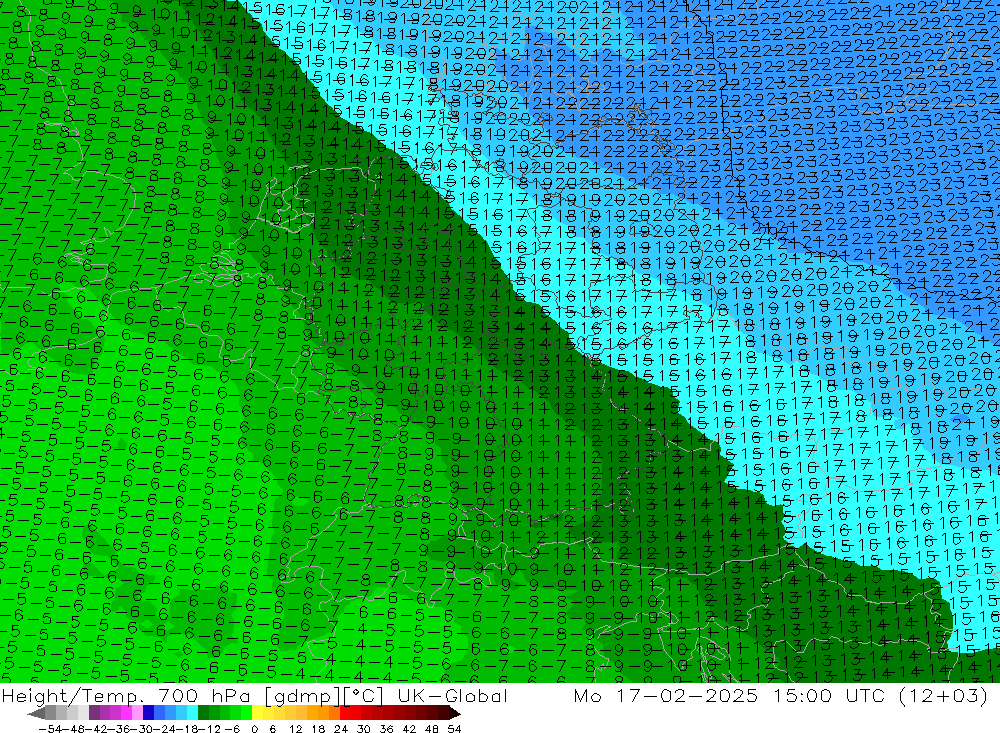
Task: Click the 'Height/Temp. 700 hPa' title text
Action: pyautogui.click(x=128, y=695)
